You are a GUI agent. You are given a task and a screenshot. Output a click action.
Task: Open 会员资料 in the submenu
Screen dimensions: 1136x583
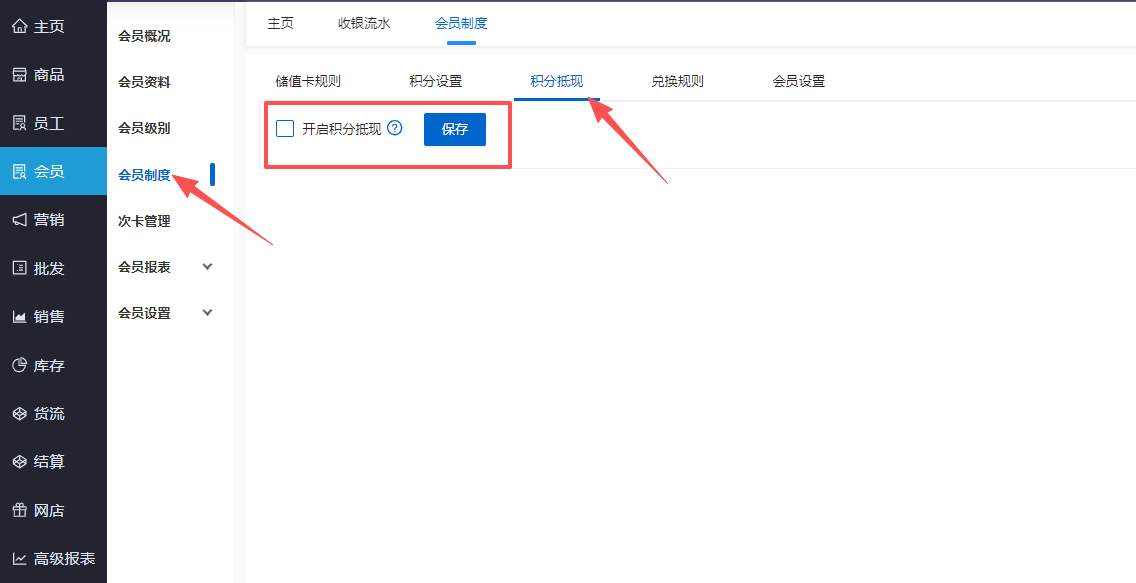click(144, 83)
